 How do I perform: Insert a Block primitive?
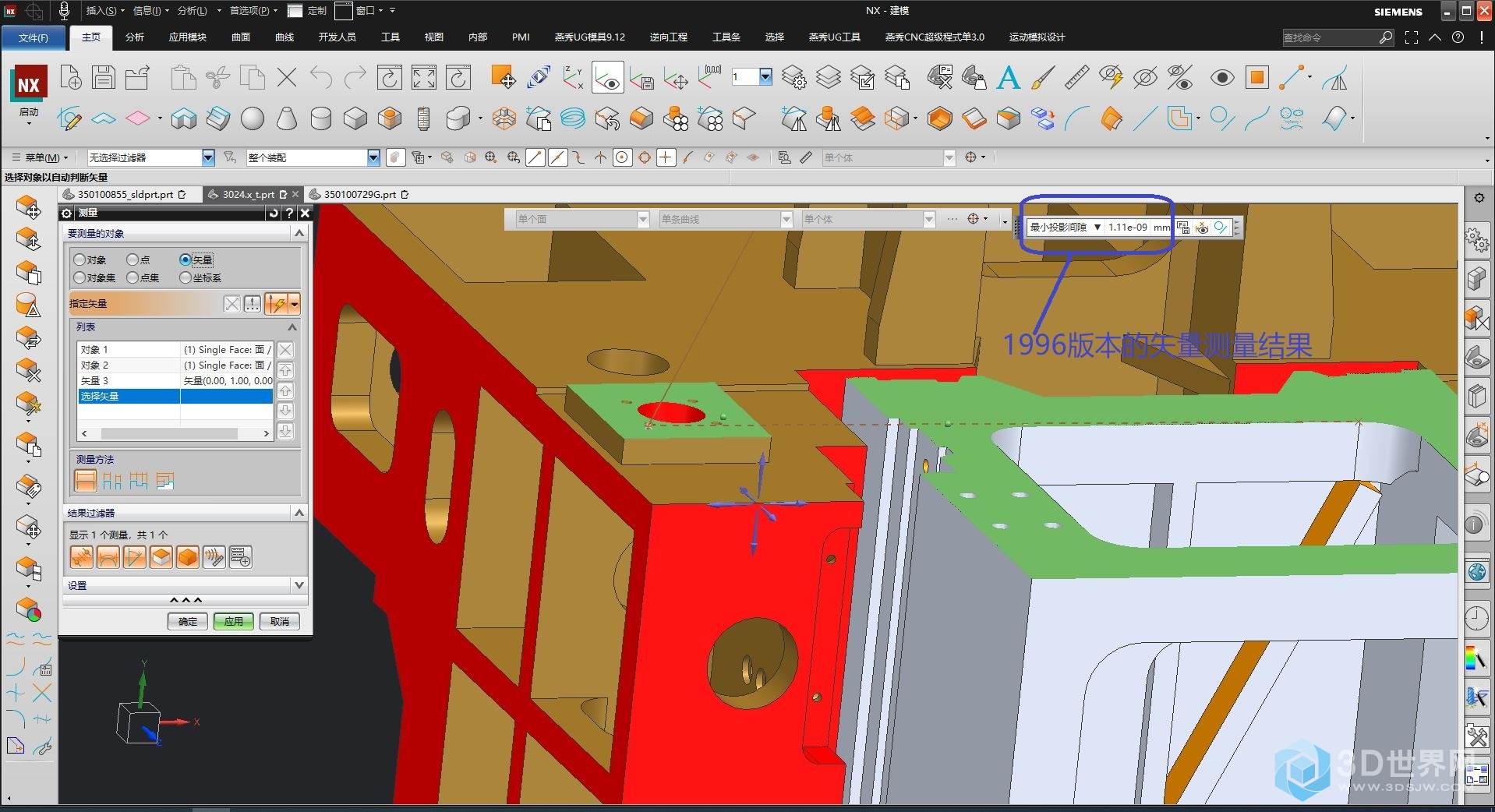(355, 118)
